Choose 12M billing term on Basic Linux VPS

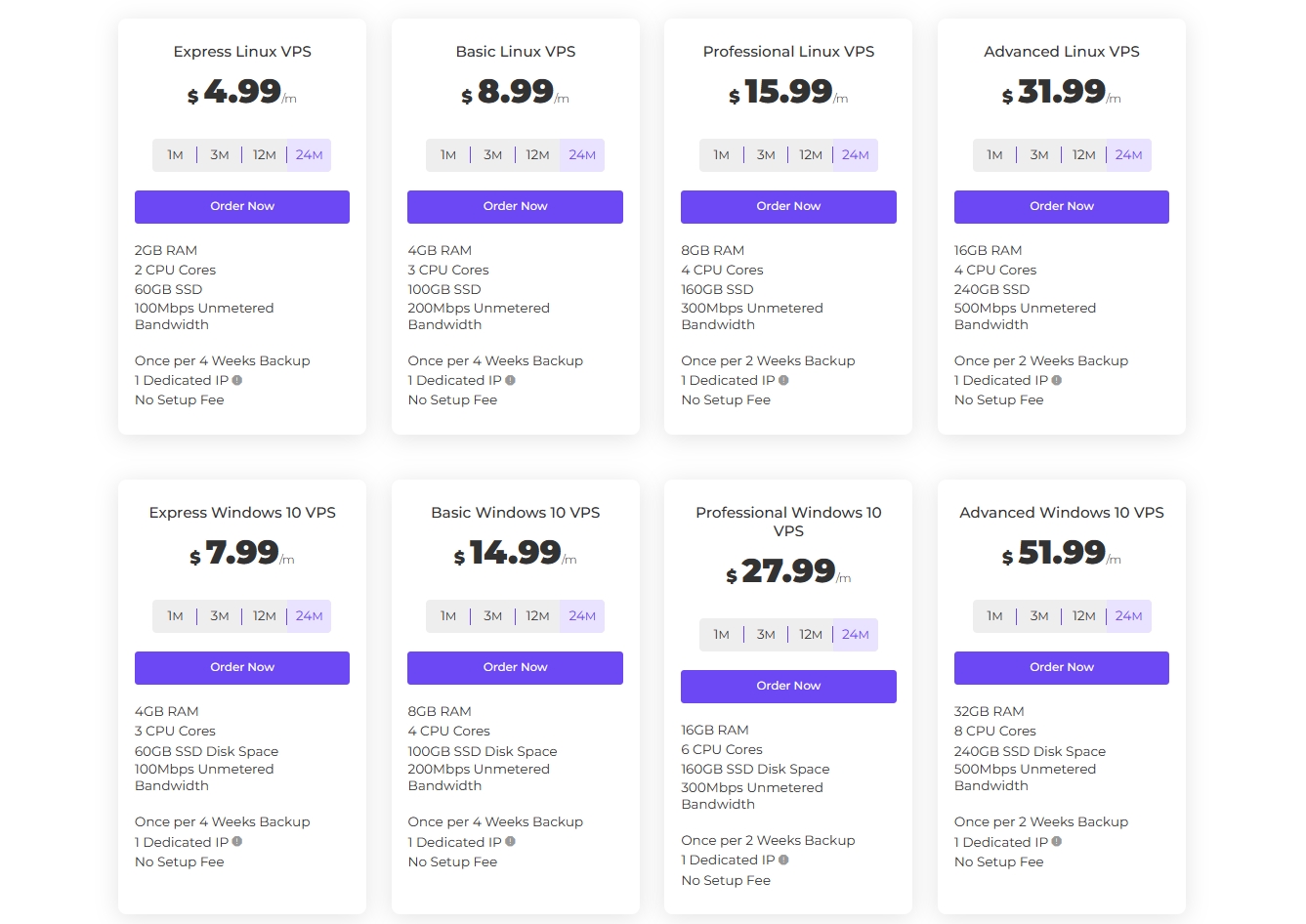537,155
